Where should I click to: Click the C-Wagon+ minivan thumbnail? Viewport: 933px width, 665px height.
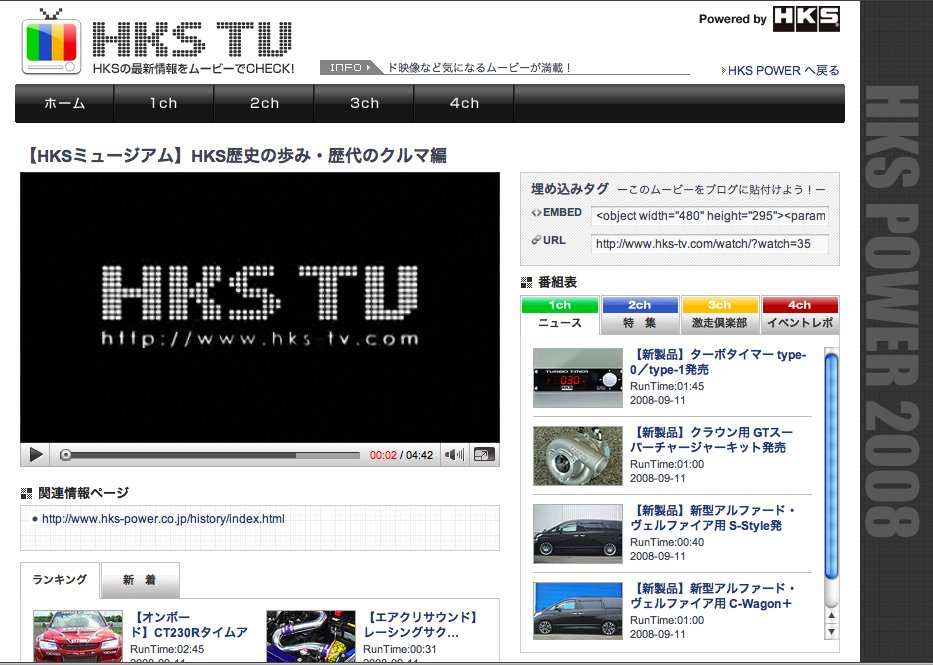coord(578,611)
